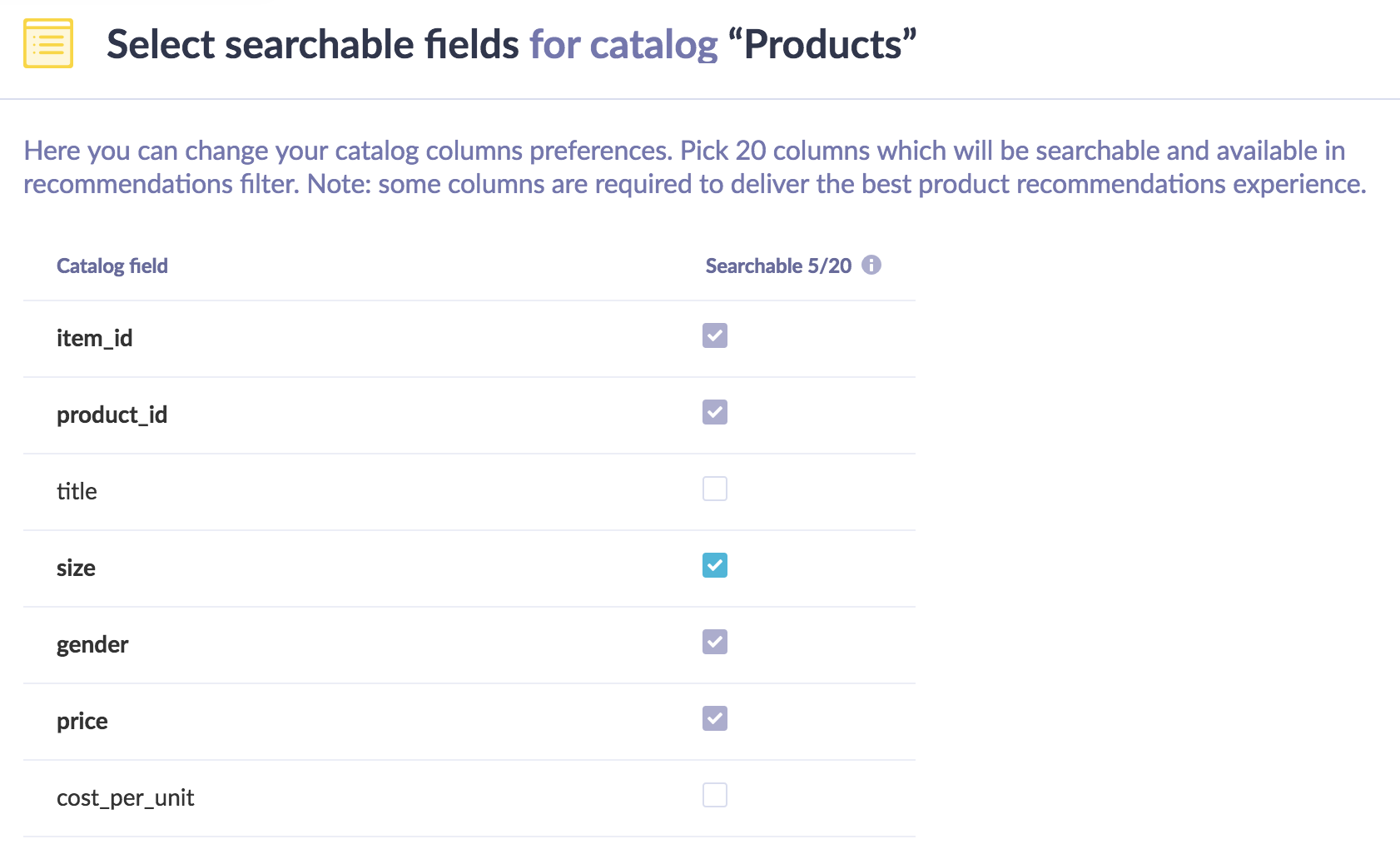This screenshot has height=859, width=1400.
Task: Click the catalog columns preferences description text
Action: [x=694, y=166]
